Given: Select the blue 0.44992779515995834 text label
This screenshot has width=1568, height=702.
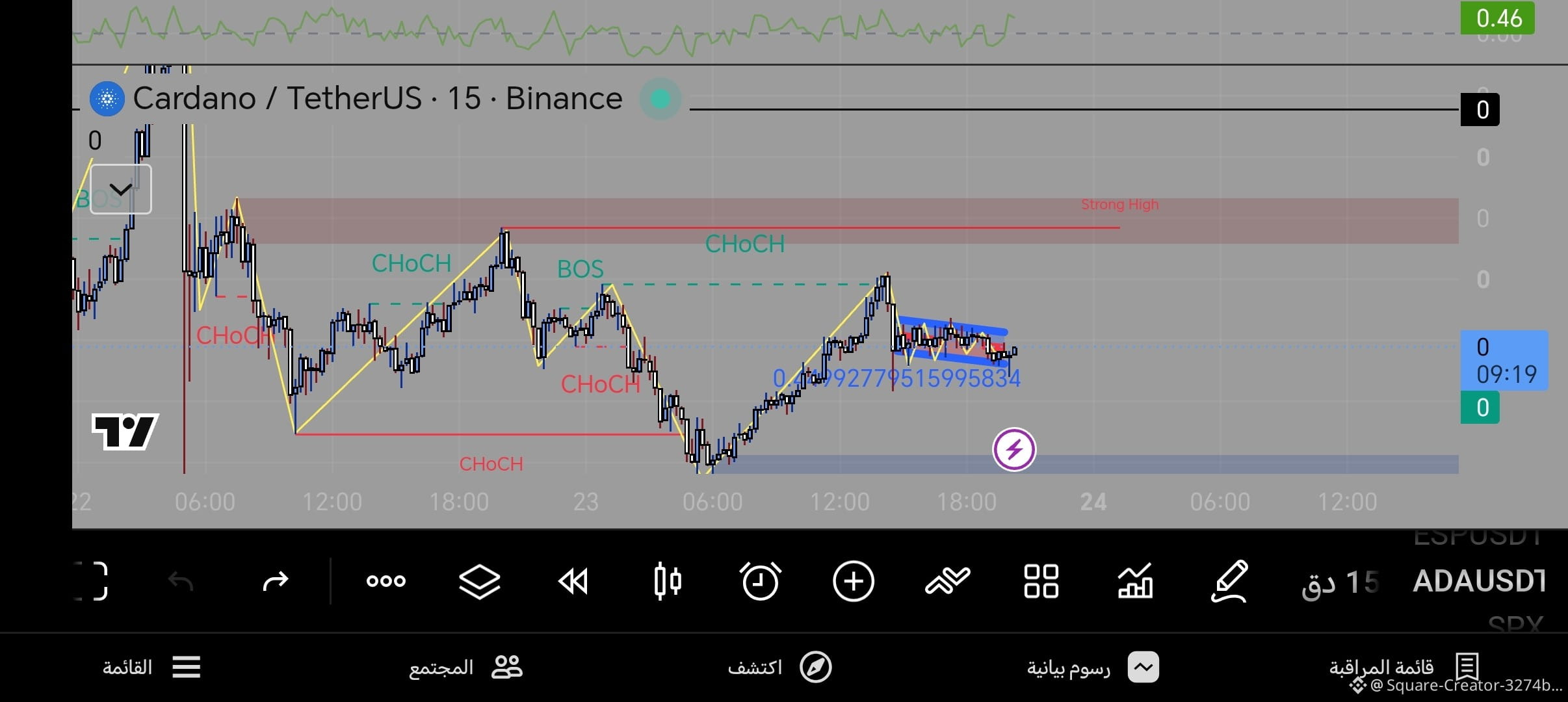Looking at the screenshot, I should [x=896, y=378].
